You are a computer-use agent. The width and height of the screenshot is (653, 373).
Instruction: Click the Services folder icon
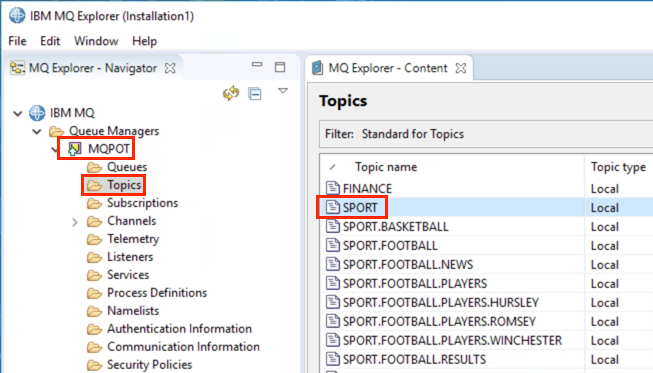(95, 275)
